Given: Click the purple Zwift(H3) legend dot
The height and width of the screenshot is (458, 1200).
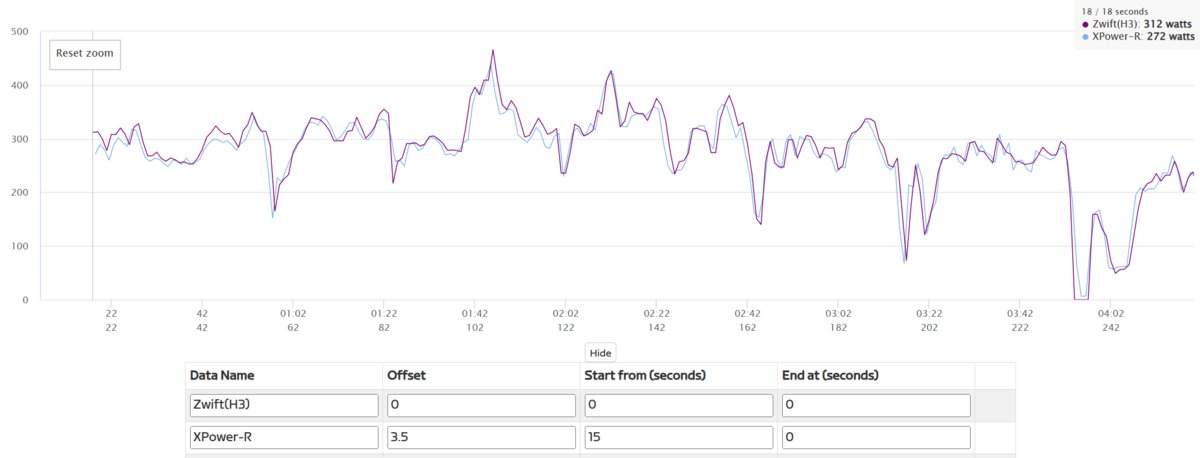Looking at the screenshot, I should point(1086,24).
